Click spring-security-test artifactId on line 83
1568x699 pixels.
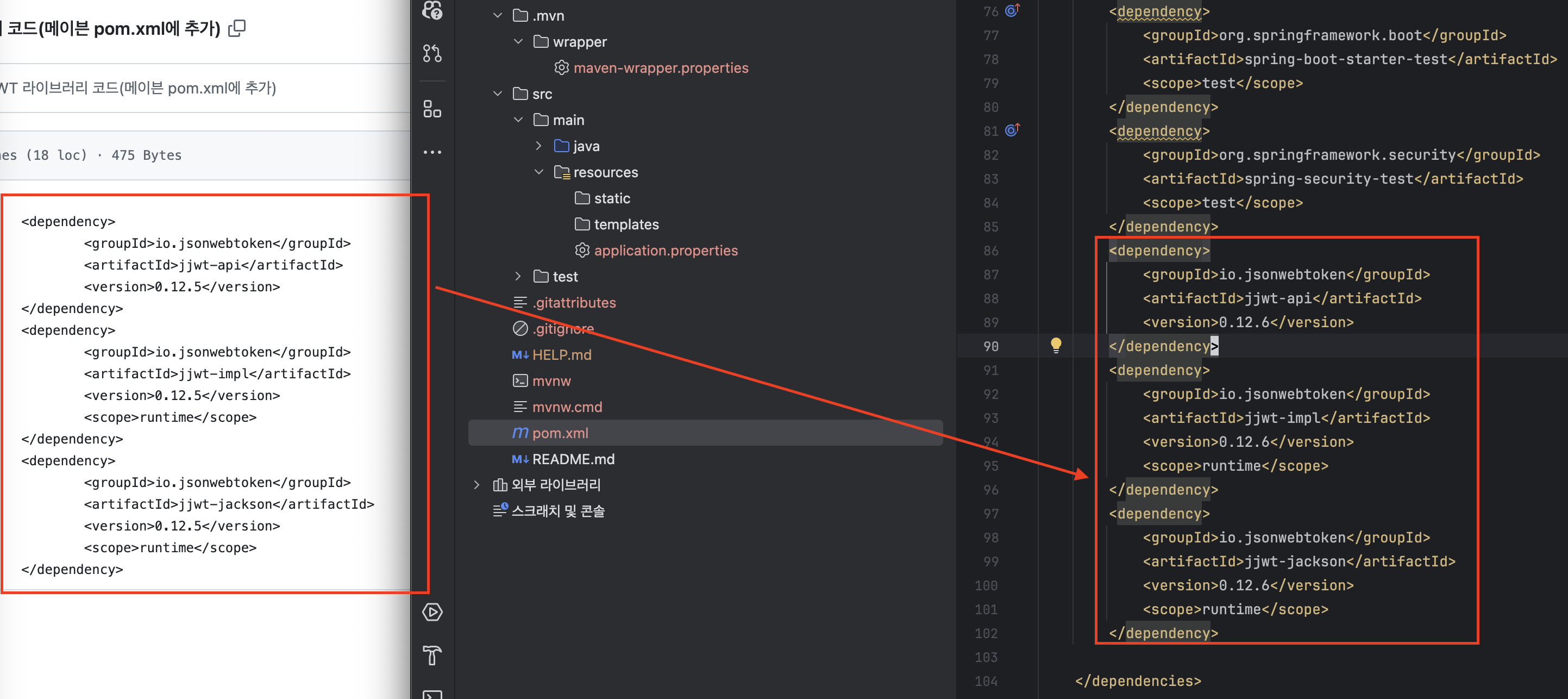coord(1329,179)
